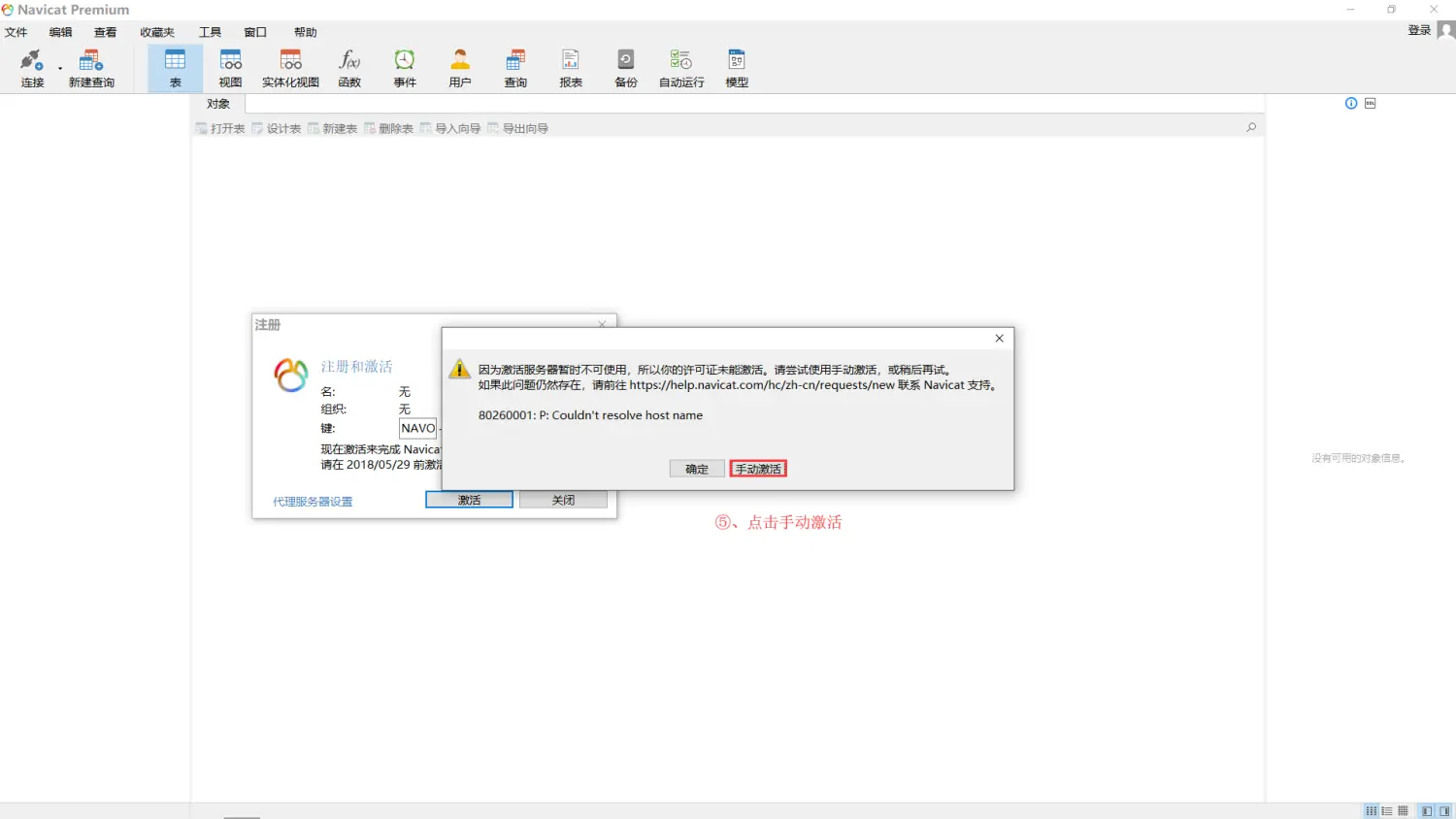Click 删除表 in the object toolbar
This screenshot has width=1456, height=819.
pos(389,128)
